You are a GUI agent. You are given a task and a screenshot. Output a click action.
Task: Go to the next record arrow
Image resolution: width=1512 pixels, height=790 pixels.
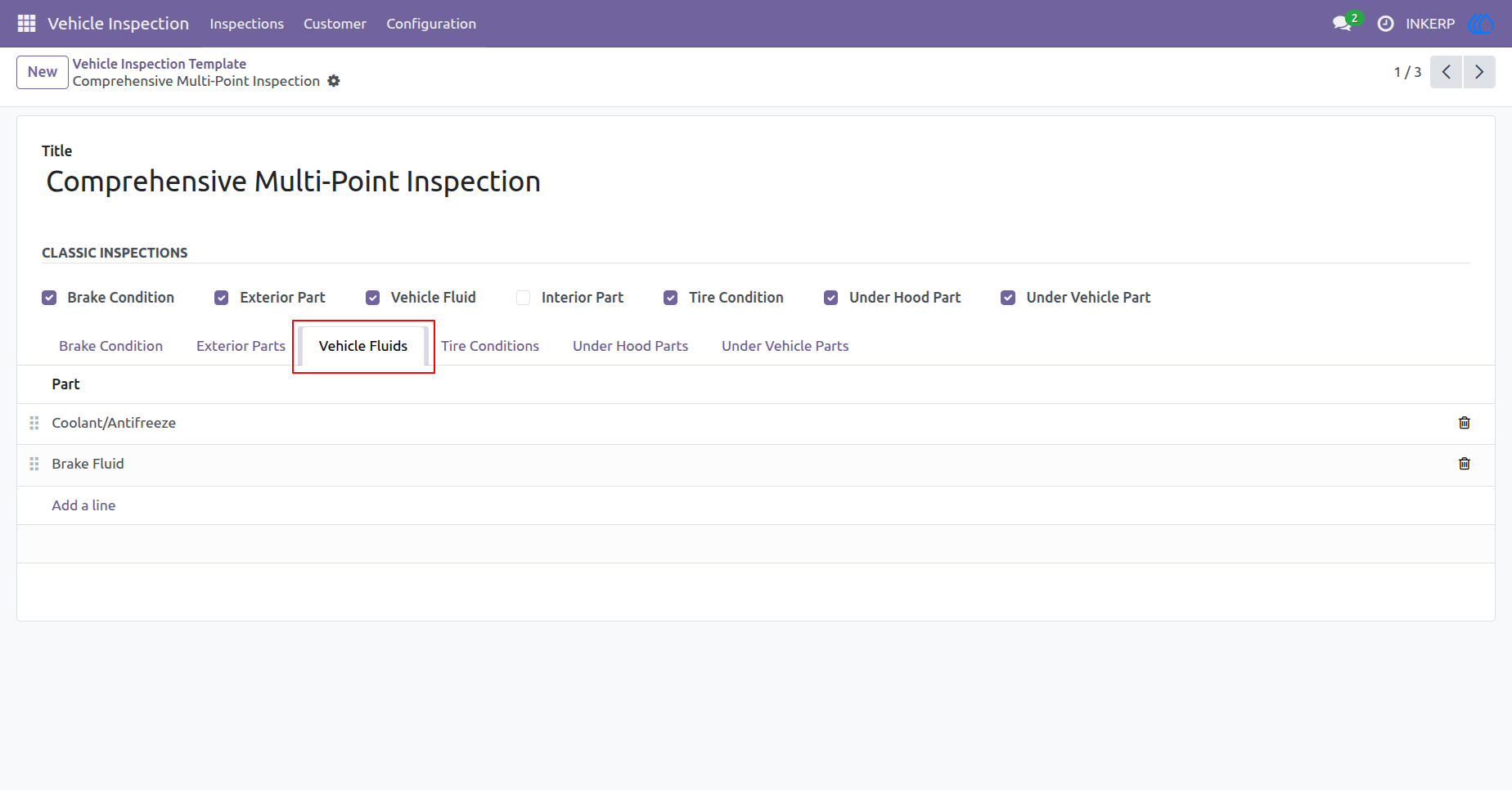coord(1479,72)
